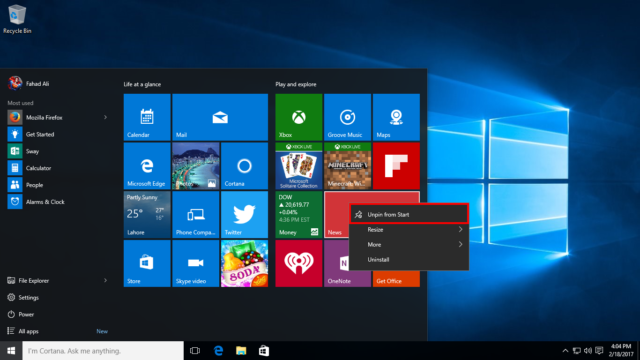640x360 pixels.
Task: Open File Explorer from taskbar
Action: pyautogui.click(x=241, y=351)
